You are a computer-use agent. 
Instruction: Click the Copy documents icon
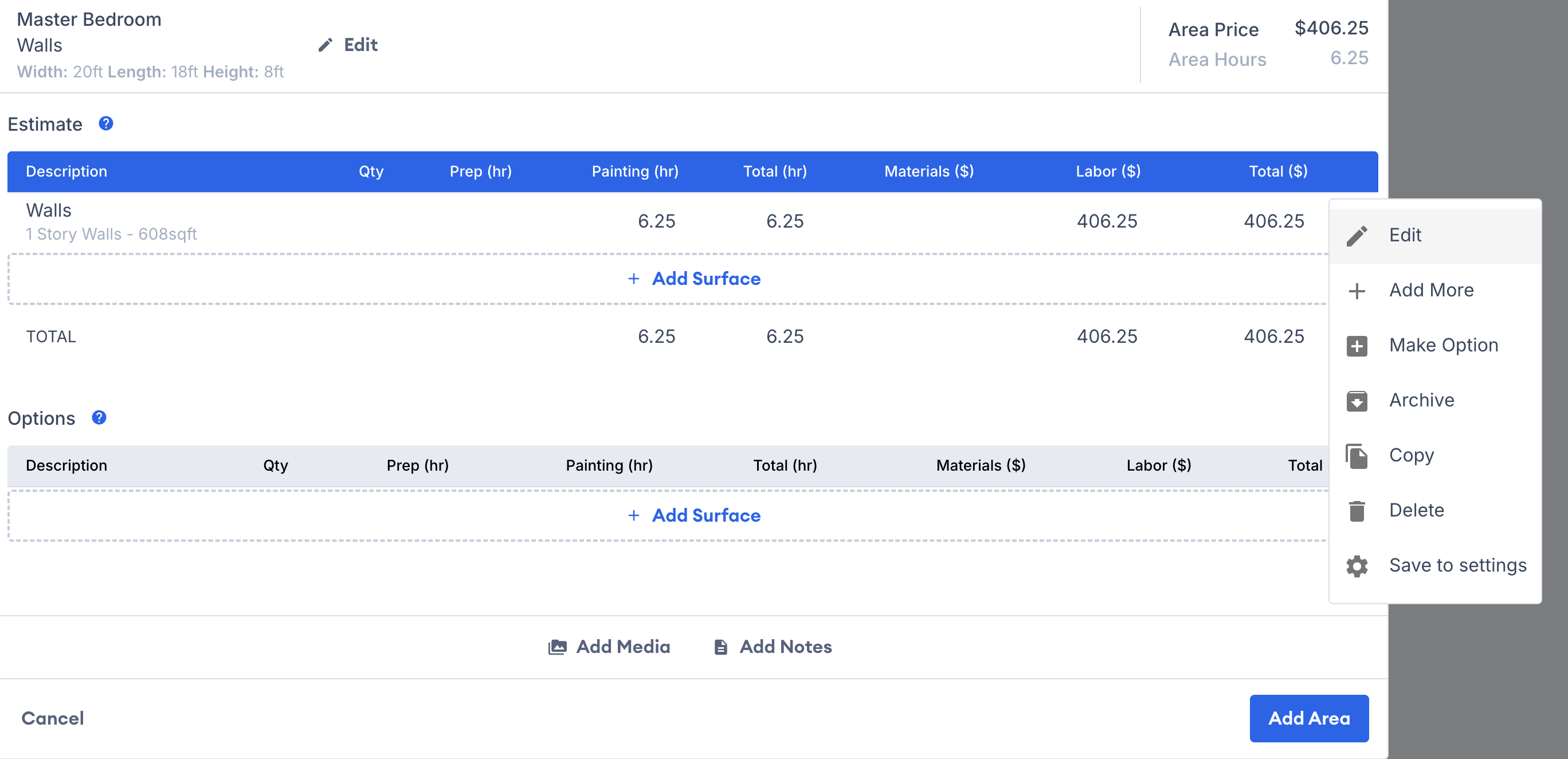click(x=1357, y=456)
